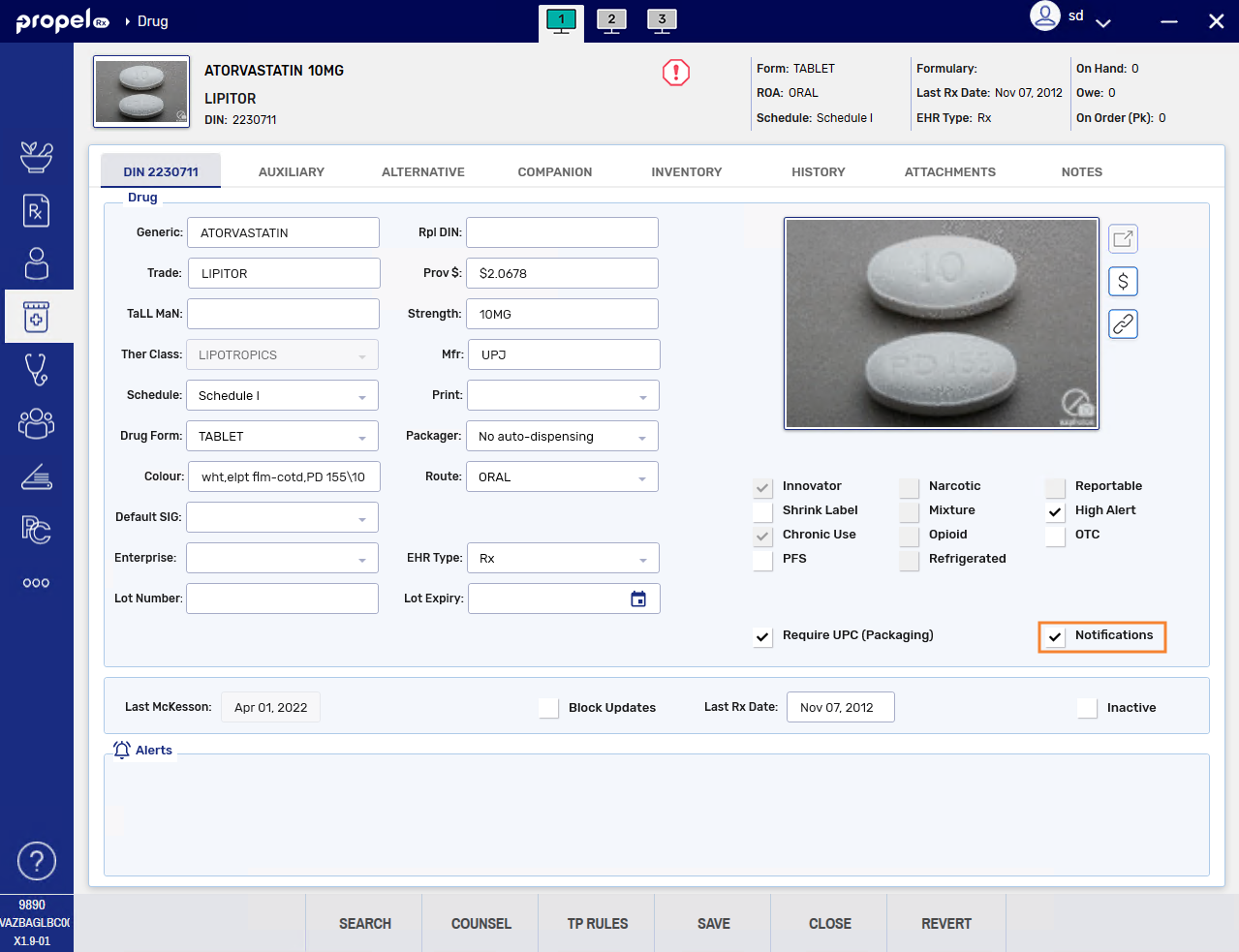Click the SEARCH button

click(x=364, y=923)
